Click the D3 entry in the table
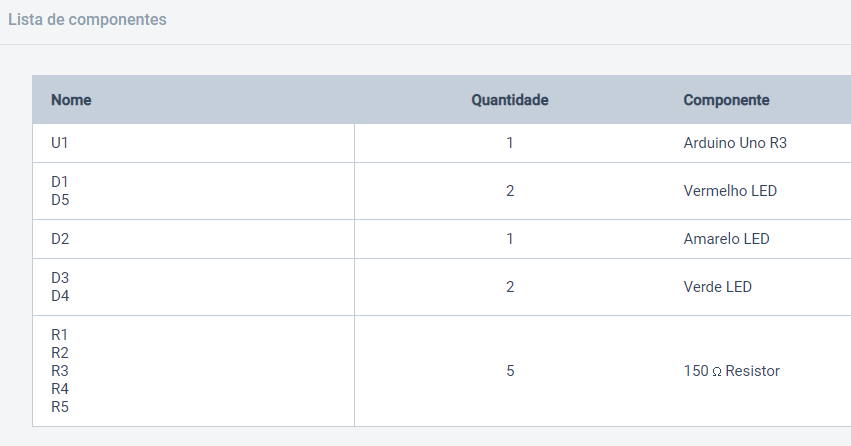This screenshot has height=446, width=851. point(60,278)
